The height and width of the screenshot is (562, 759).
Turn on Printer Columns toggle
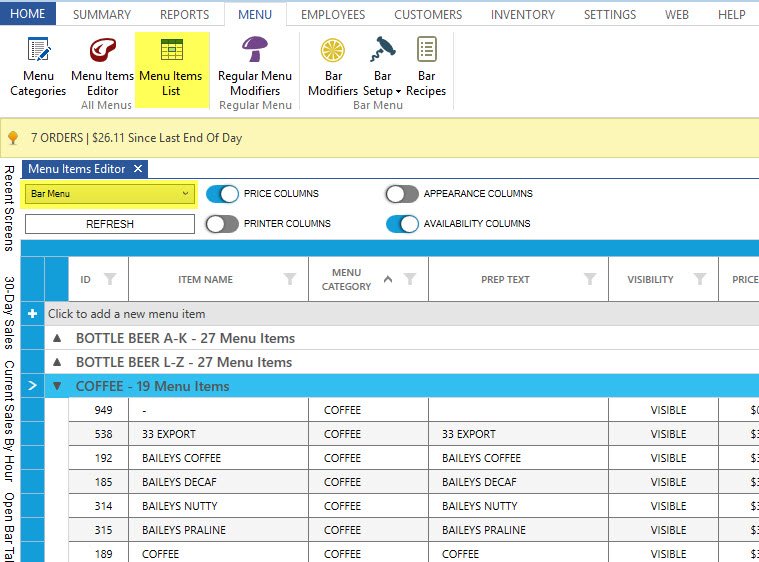pos(222,224)
